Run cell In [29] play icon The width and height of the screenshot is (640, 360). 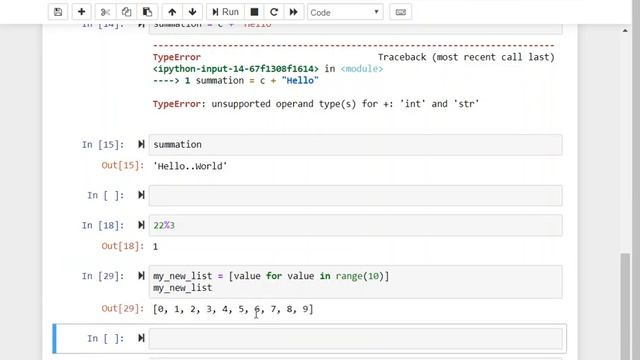coord(141,276)
